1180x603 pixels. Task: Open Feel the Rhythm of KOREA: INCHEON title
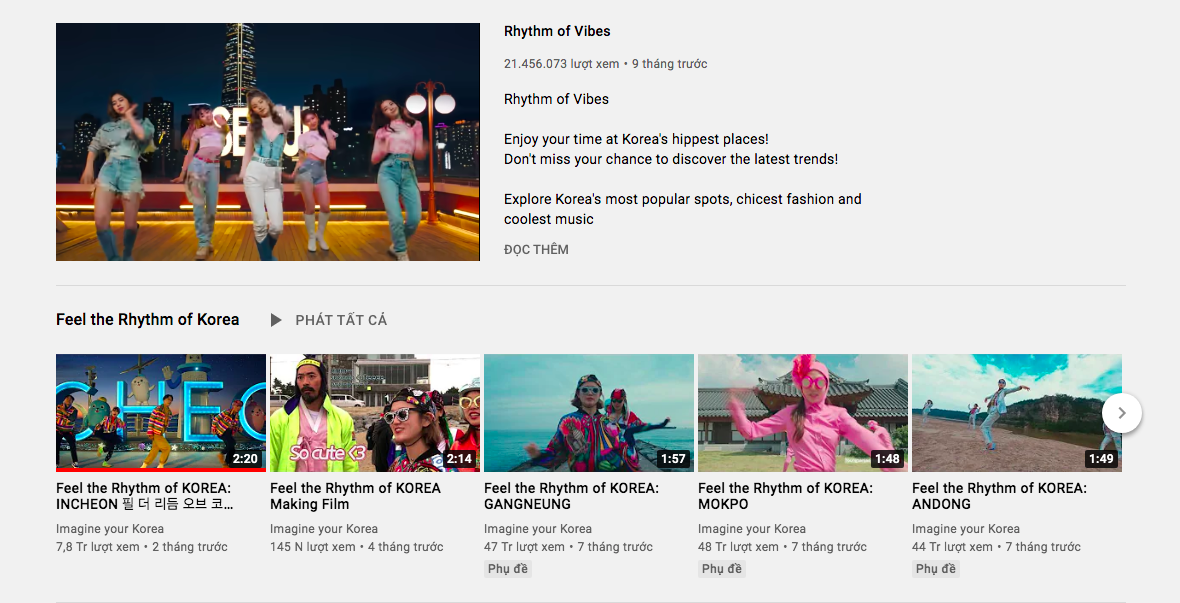coord(144,496)
